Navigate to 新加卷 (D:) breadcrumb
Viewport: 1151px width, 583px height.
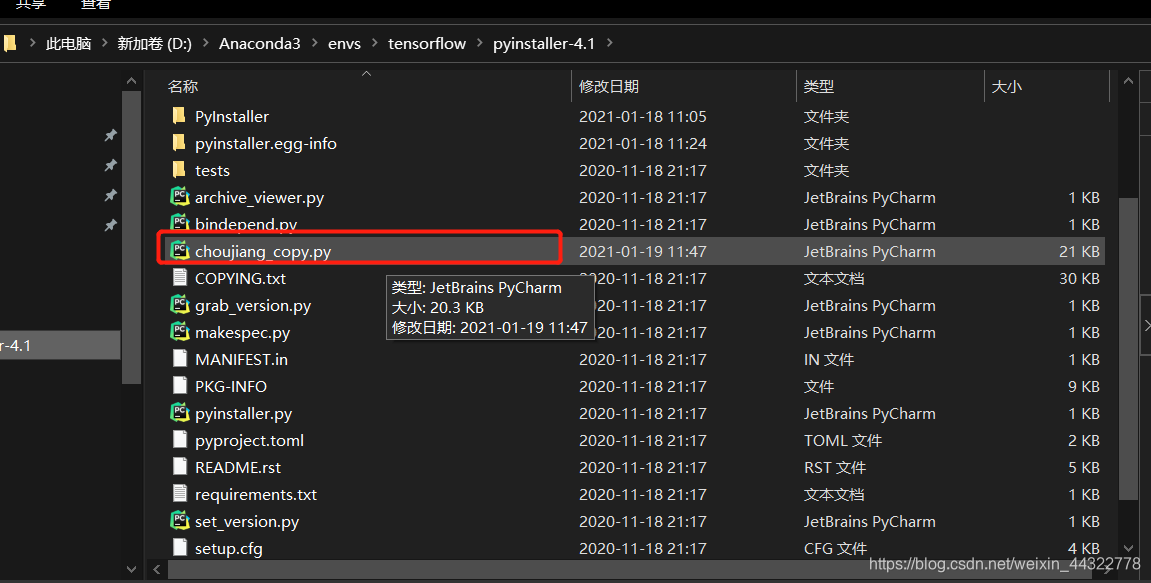click(154, 43)
